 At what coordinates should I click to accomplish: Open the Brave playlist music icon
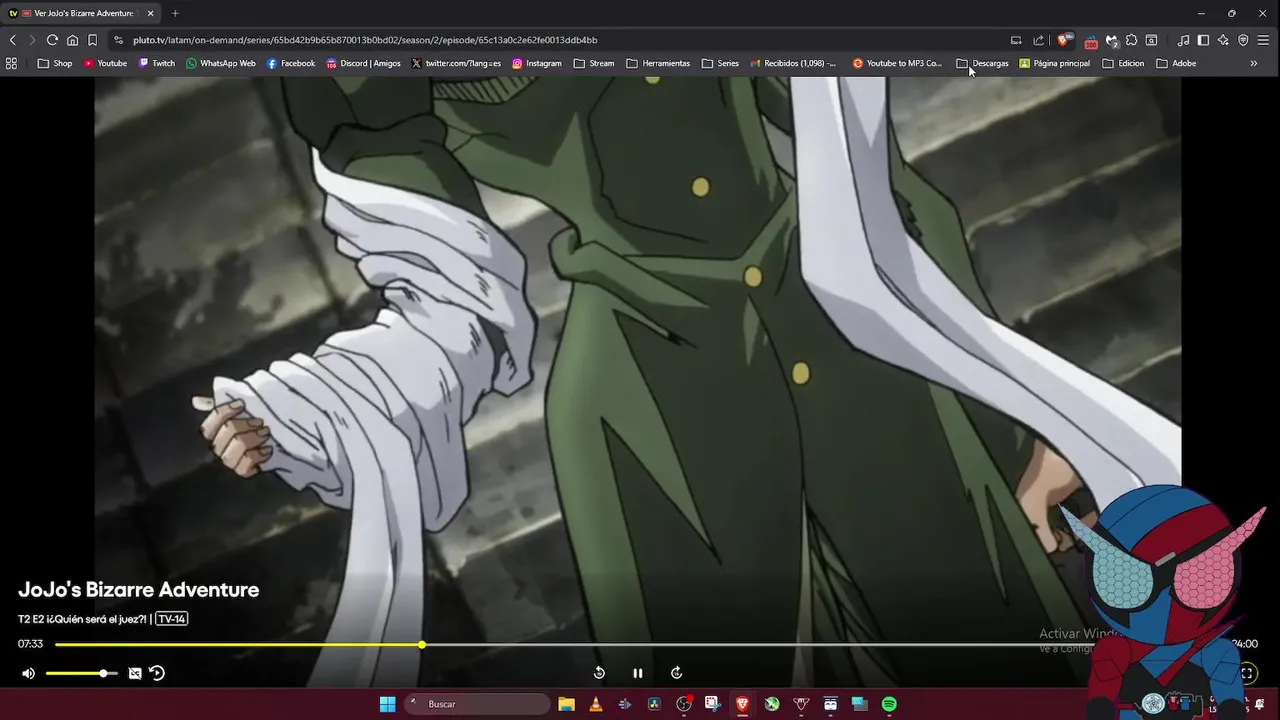1183,40
